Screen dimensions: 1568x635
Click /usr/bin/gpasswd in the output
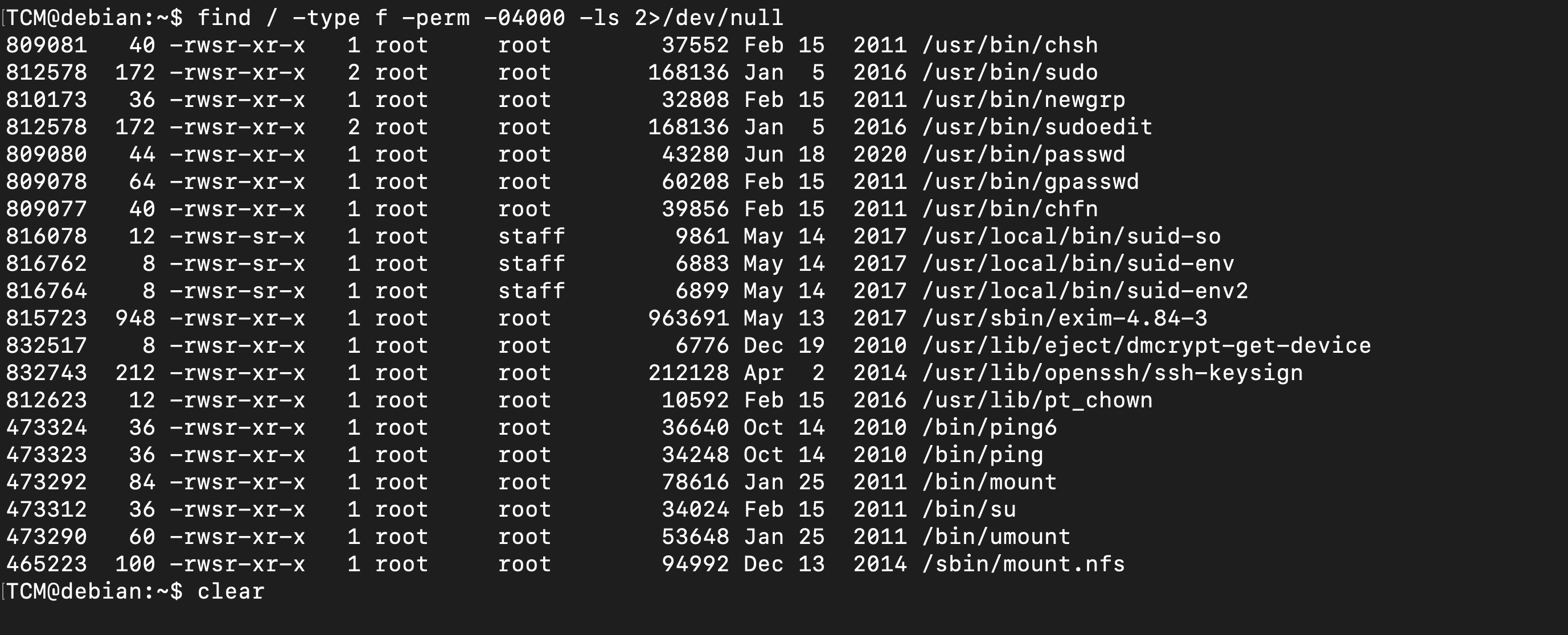pyautogui.click(x=1030, y=182)
